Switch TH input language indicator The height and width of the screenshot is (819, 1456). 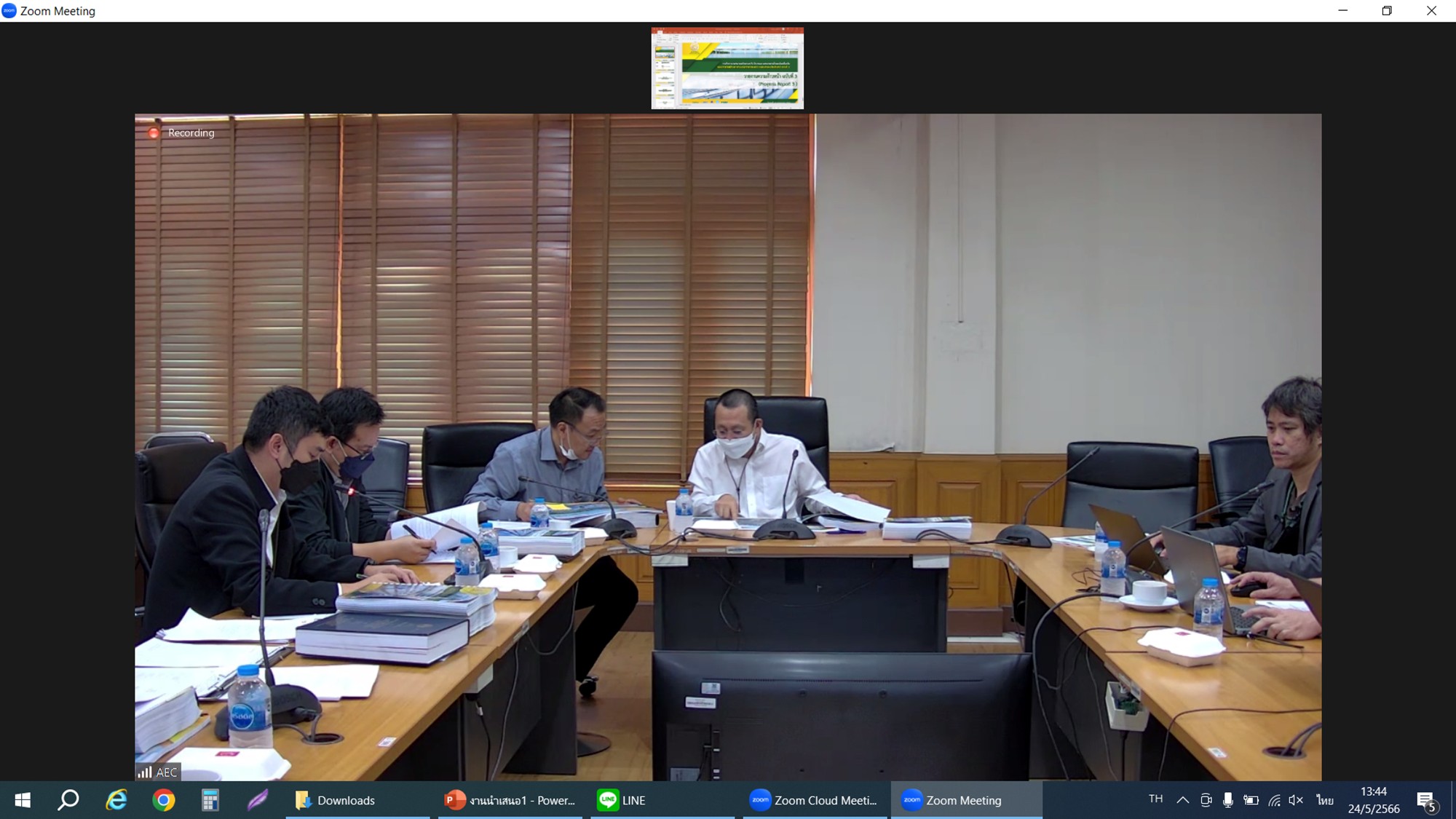pos(1155,799)
